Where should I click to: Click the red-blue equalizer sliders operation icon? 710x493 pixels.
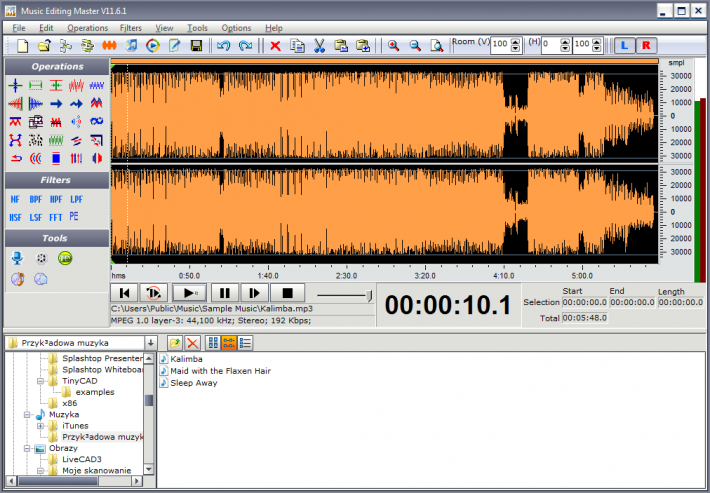pyautogui.click(x=76, y=158)
